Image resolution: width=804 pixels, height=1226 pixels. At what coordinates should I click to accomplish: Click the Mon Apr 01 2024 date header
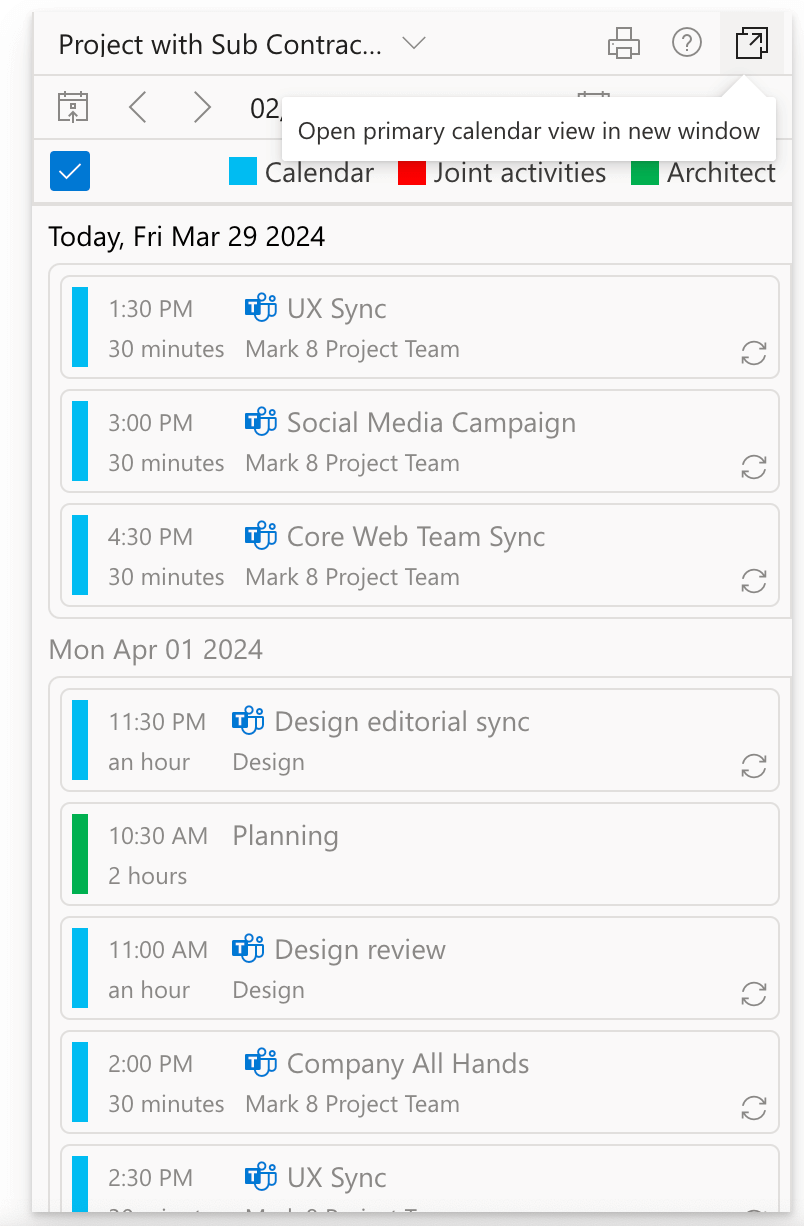click(x=156, y=650)
